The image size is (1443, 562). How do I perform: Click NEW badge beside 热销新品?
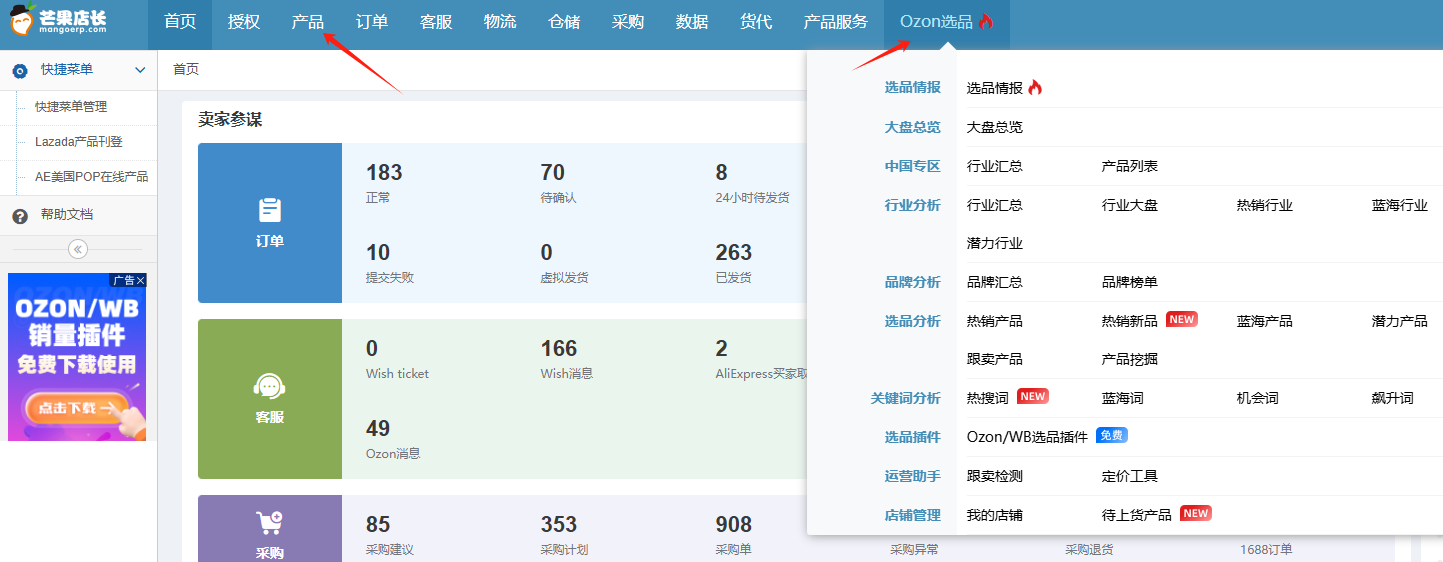pyautogui.click(x=1182, y=320)
